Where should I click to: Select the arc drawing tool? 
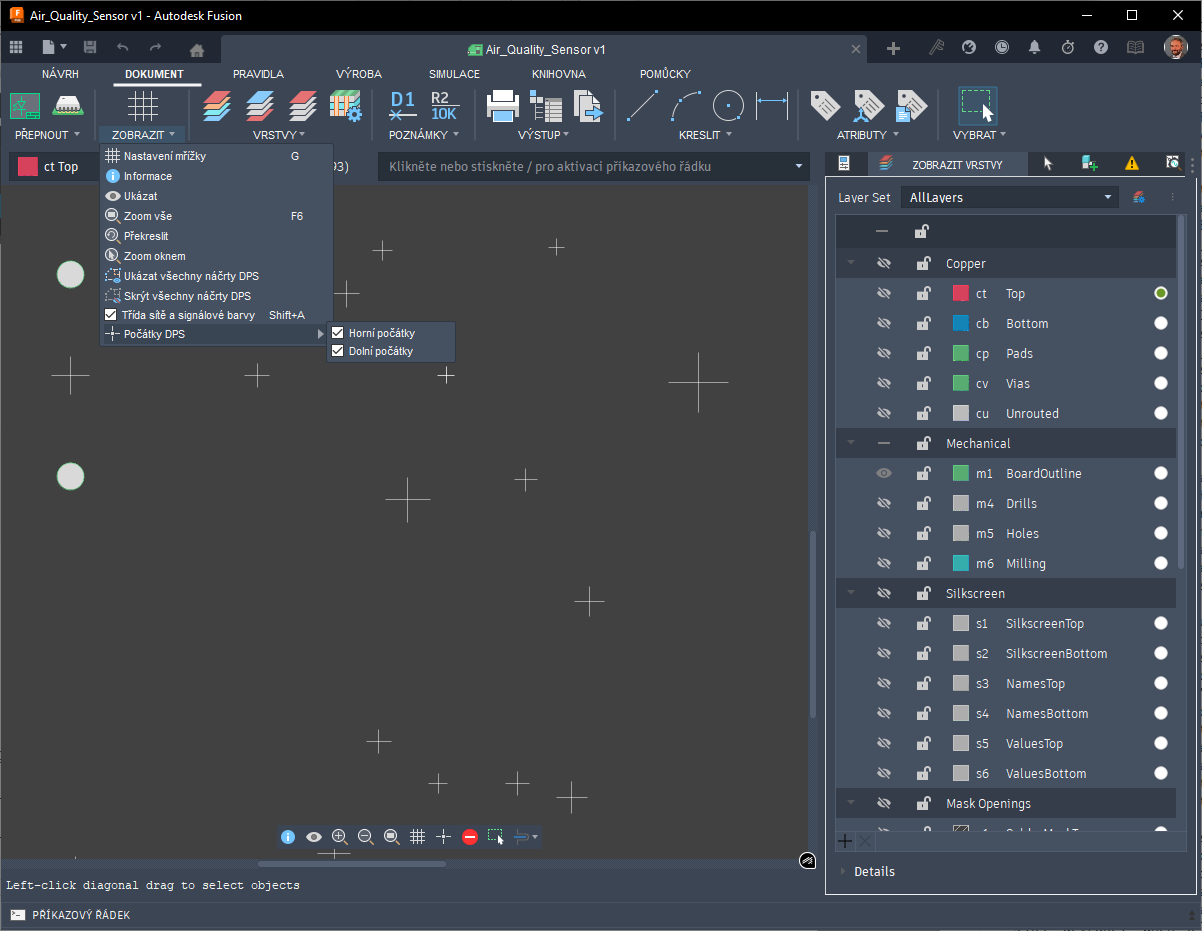[x=685, y=104]
